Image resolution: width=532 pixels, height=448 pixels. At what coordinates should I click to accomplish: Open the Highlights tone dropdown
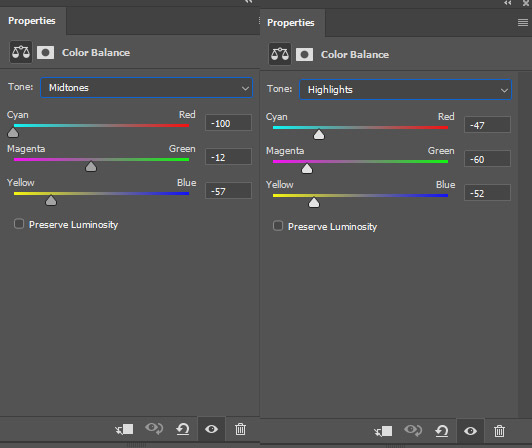405,90
